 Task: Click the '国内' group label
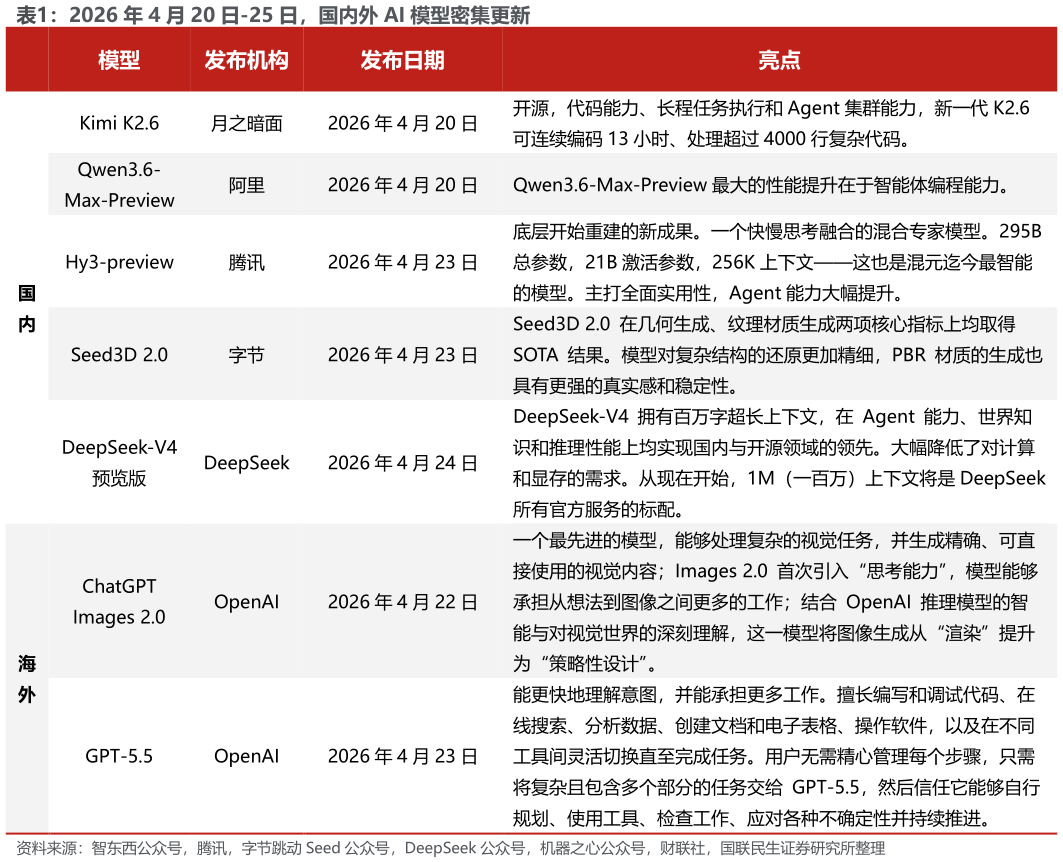[x=26, y=308]
